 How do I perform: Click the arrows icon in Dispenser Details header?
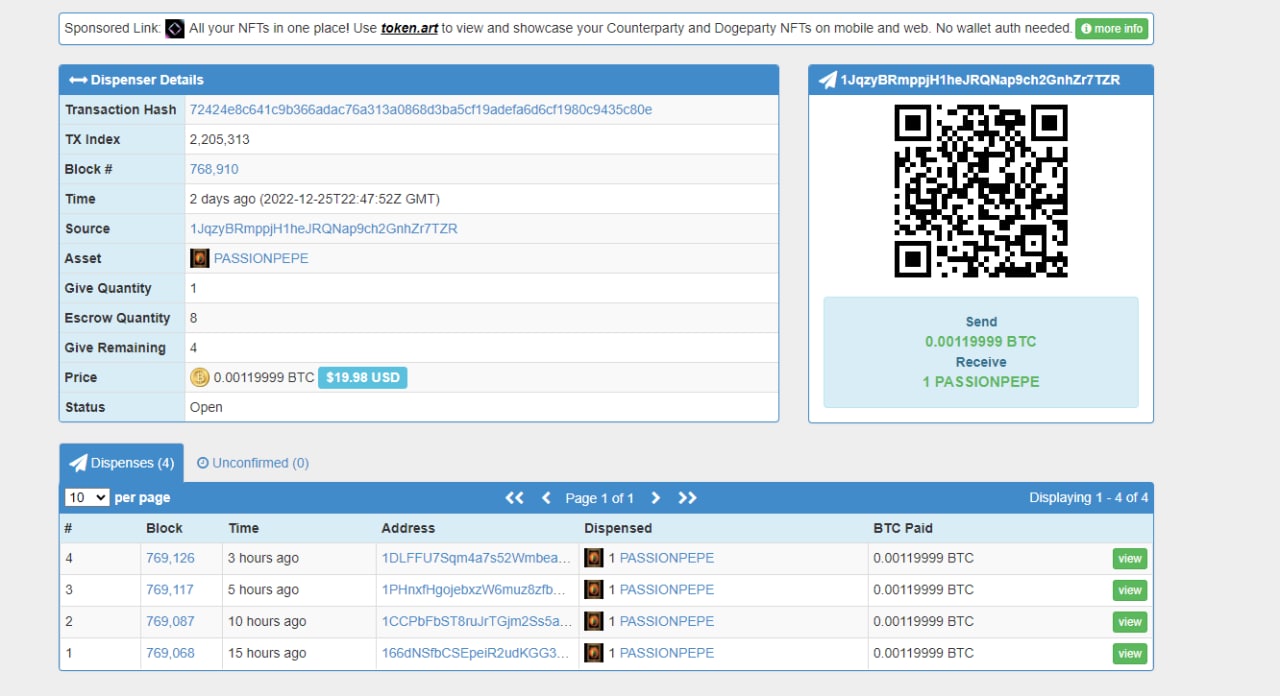(x=78, y=80)
